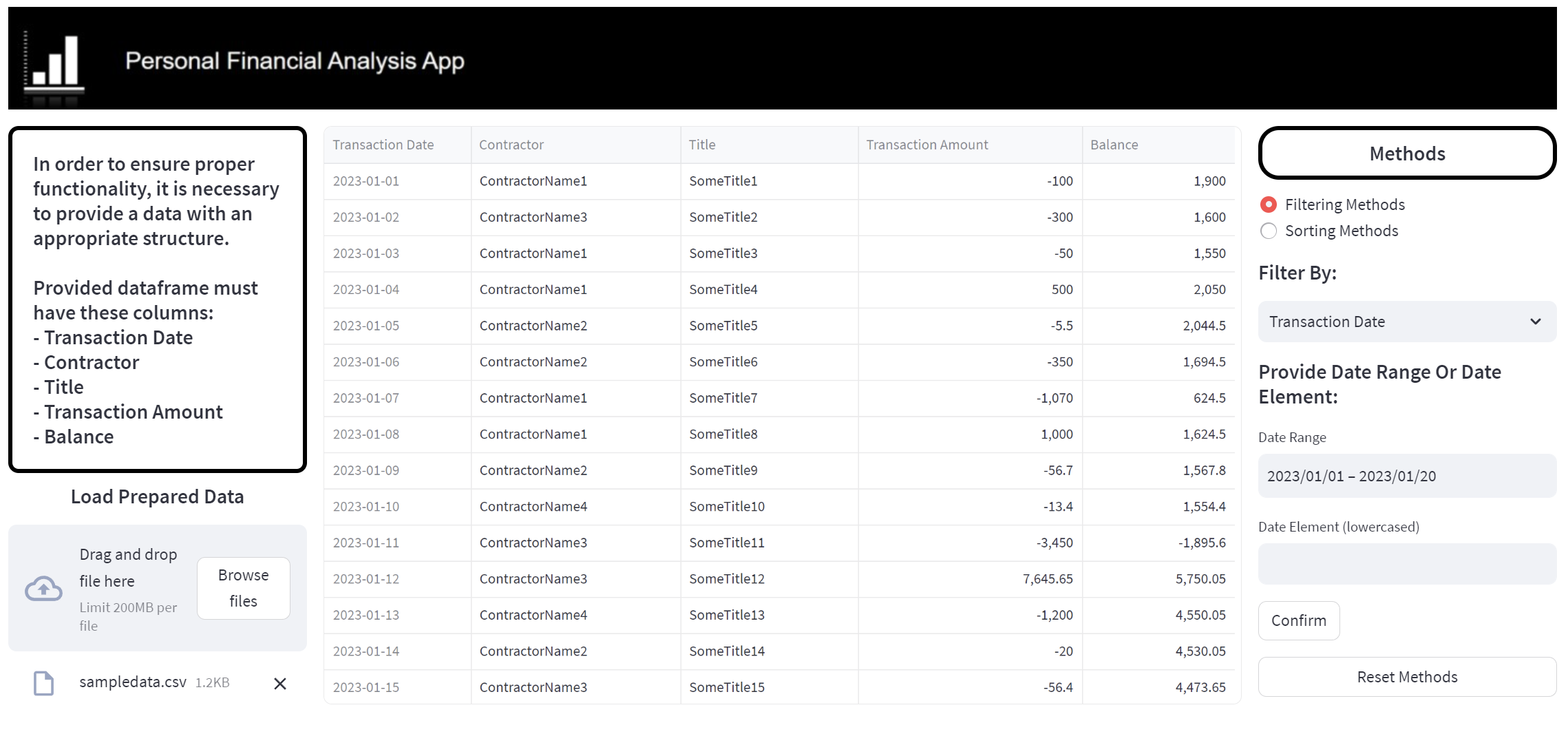
Task: Click the cloud upload icon
Action: click(x=43, y=589)
